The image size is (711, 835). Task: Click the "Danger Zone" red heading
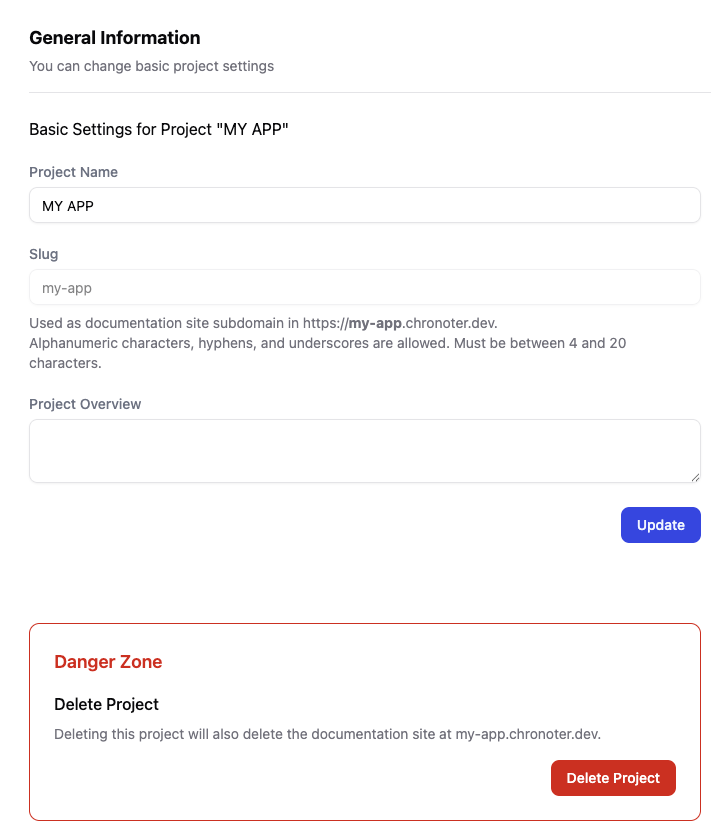click(x=108, y=662)
